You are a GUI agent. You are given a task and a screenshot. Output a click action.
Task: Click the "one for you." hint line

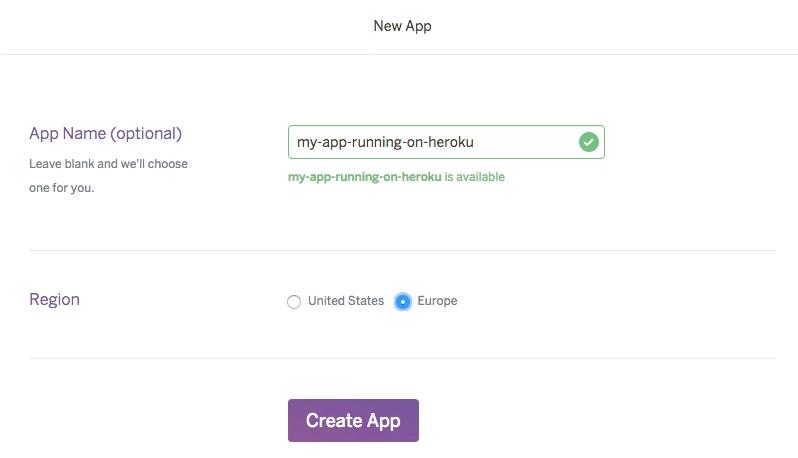pyautogui.click(x=61, y=188)
